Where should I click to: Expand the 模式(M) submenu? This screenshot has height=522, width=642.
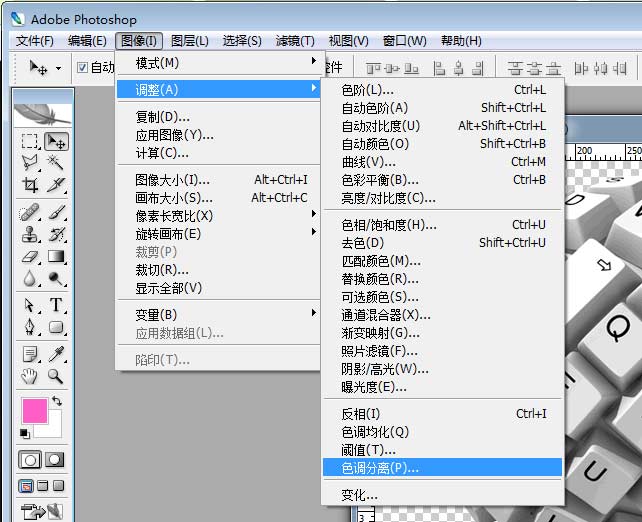(218, 63)
